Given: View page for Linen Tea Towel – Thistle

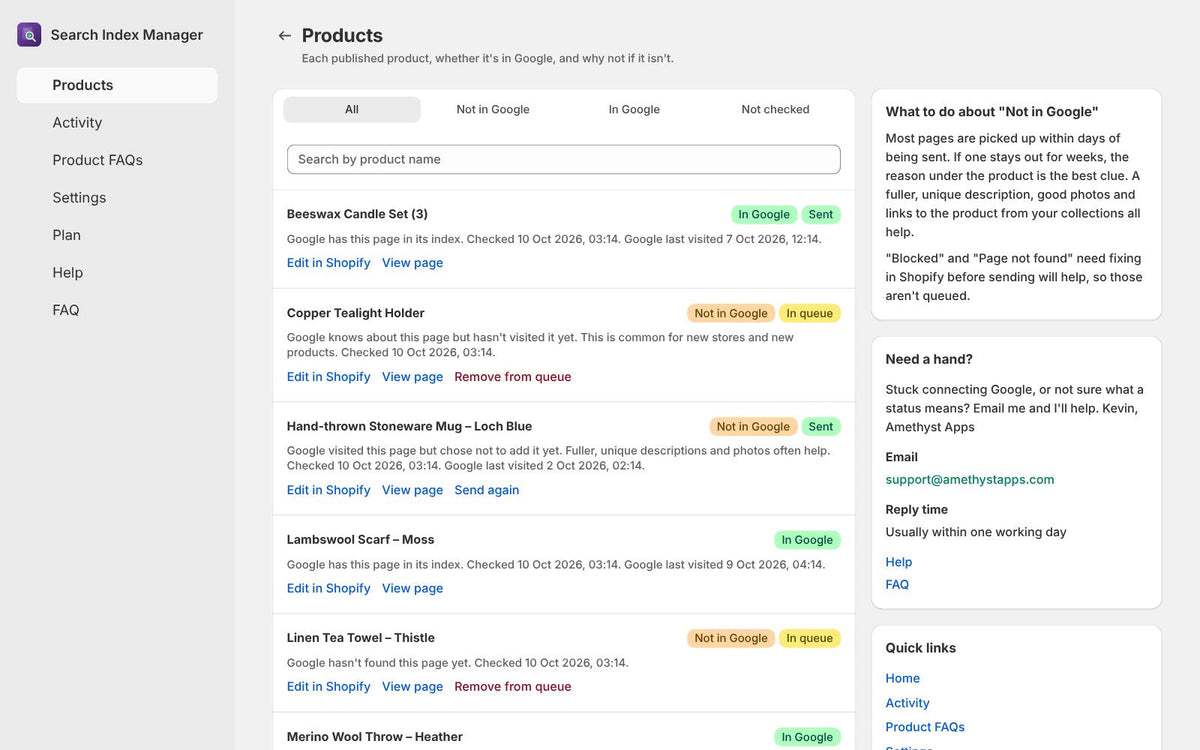Looking at the screenshot, I should click(412, 687).
